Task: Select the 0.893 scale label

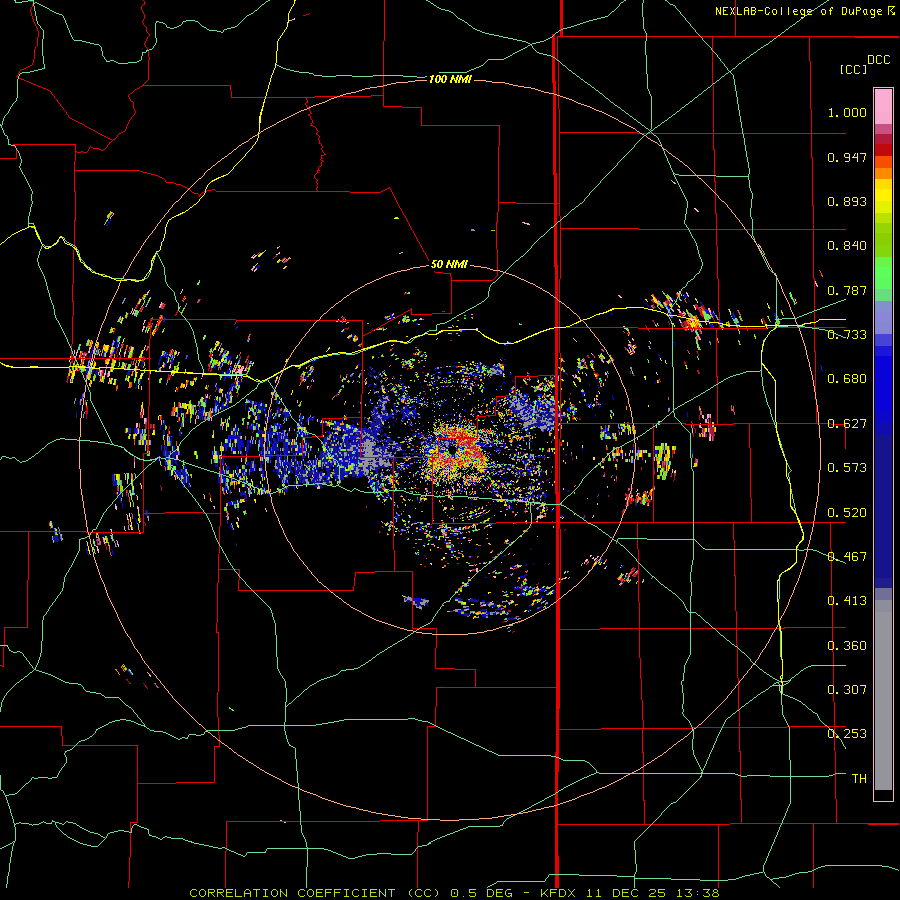Action: [x=847, y=201]
